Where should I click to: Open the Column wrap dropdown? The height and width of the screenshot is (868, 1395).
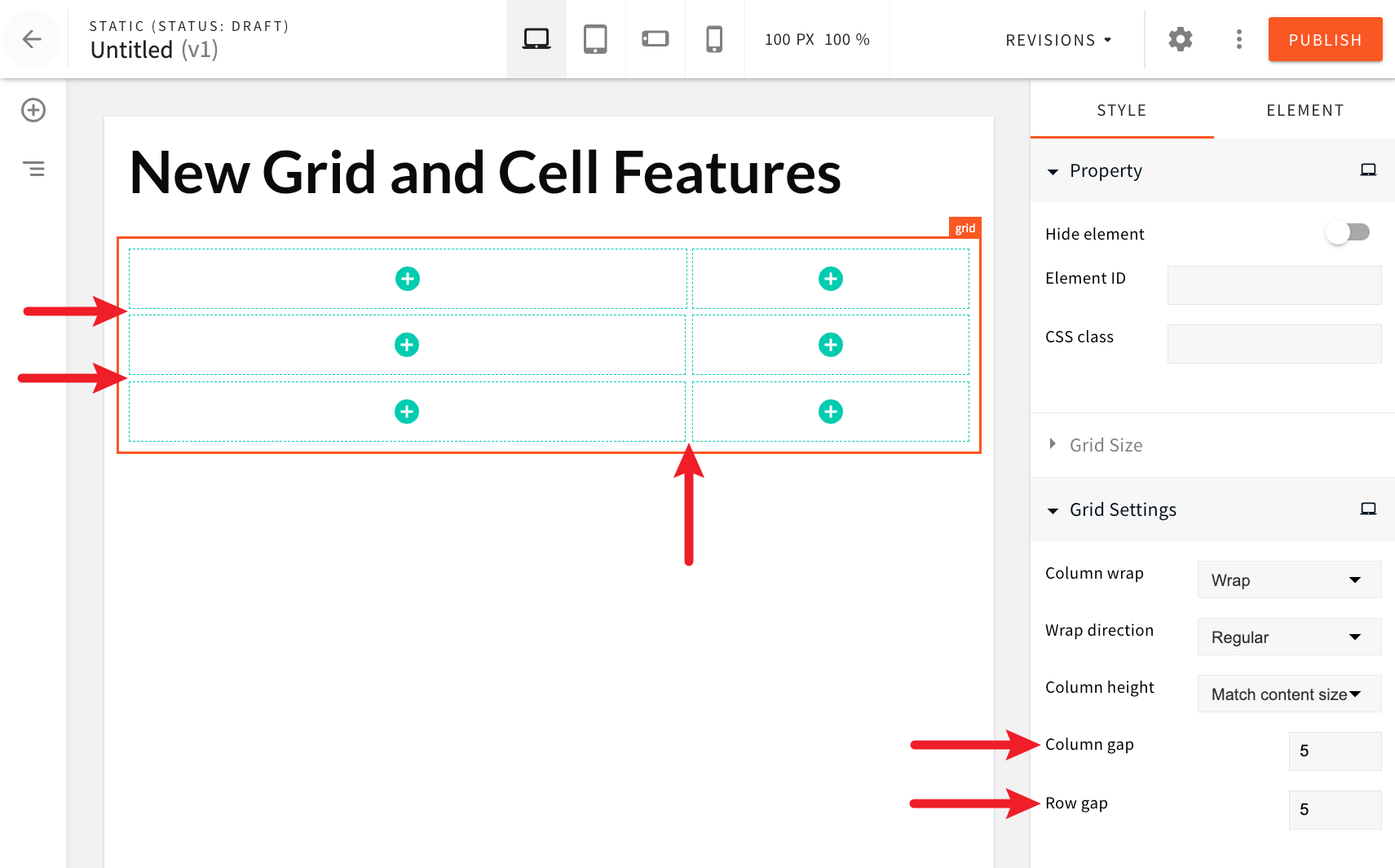[x=1288, y=579]
